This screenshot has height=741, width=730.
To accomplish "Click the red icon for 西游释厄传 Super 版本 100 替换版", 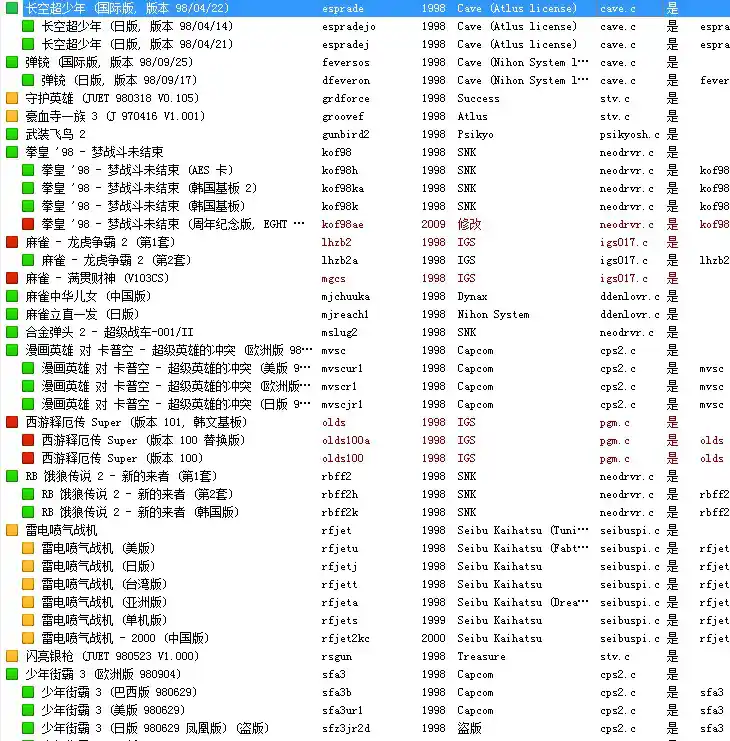I will 28,441.
